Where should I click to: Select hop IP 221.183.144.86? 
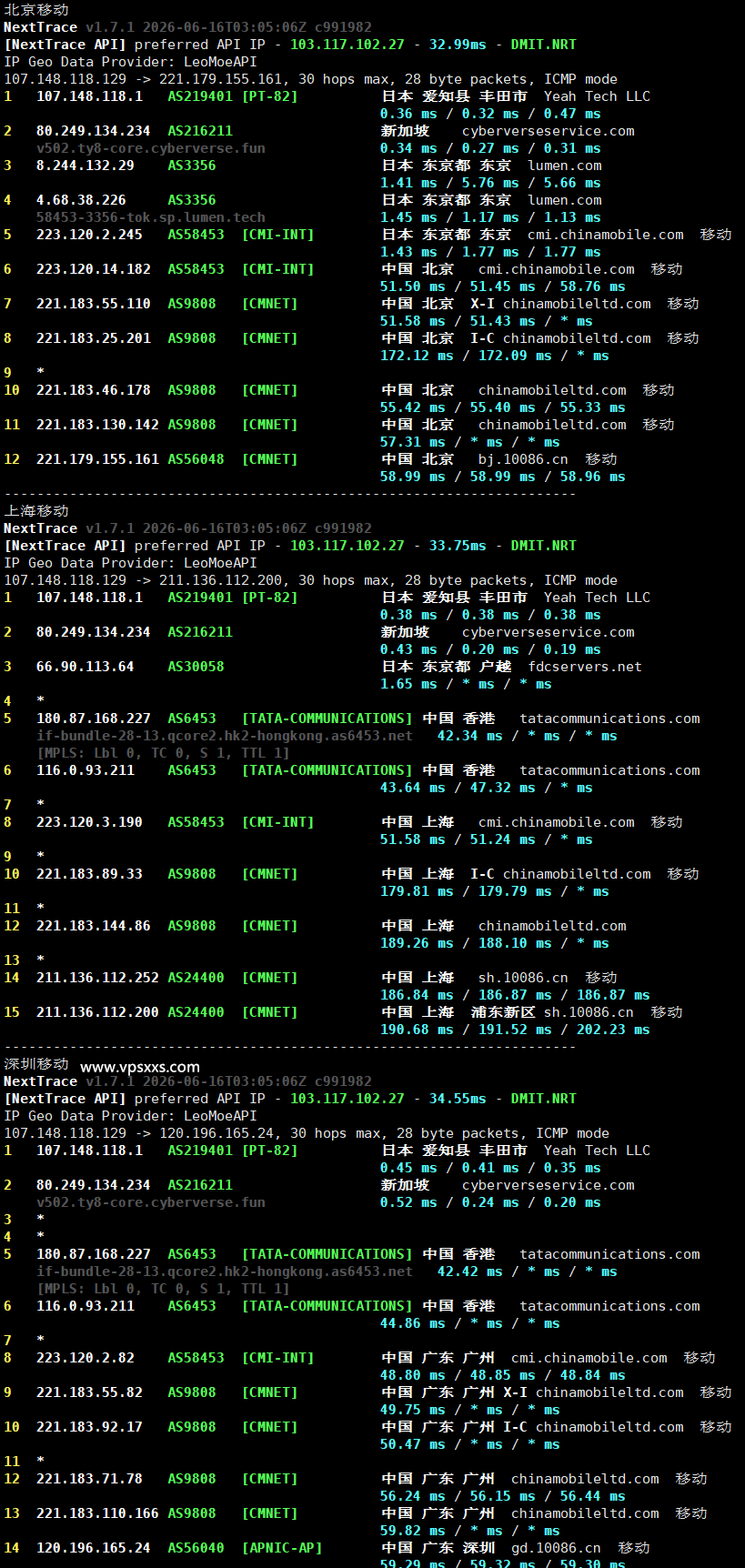(x=94, y=926)
